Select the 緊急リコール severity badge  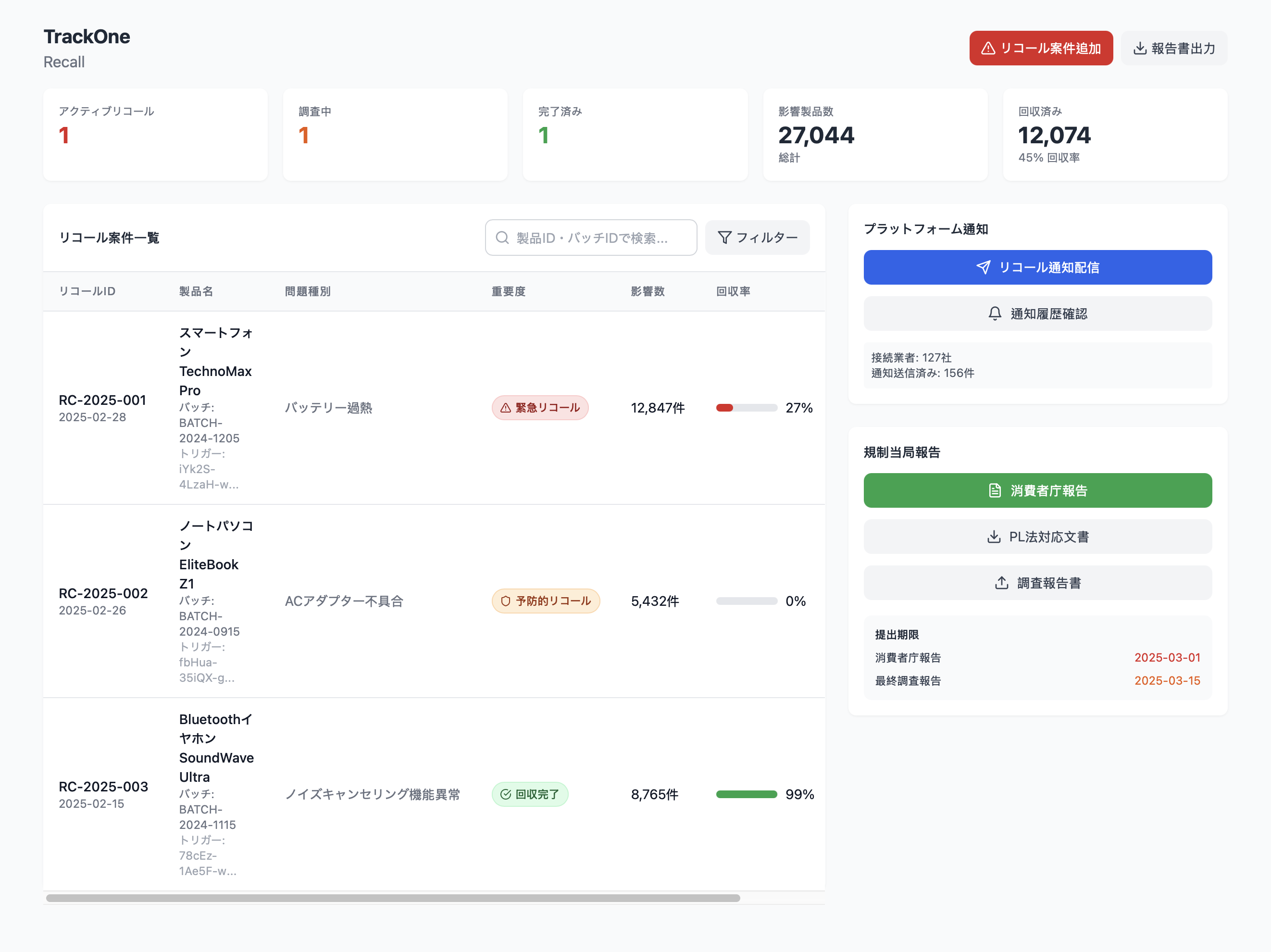540,408
